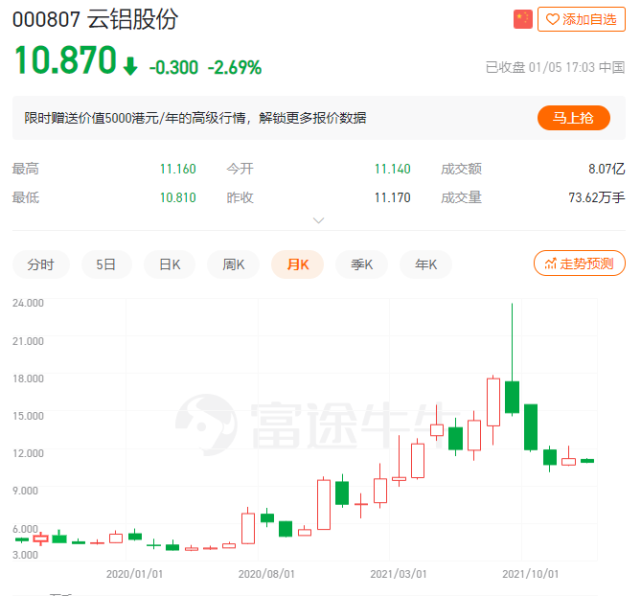This screenshot has height=596, width=641.
Task: Switch to 年K chart tab
Action: coord(426,264)
